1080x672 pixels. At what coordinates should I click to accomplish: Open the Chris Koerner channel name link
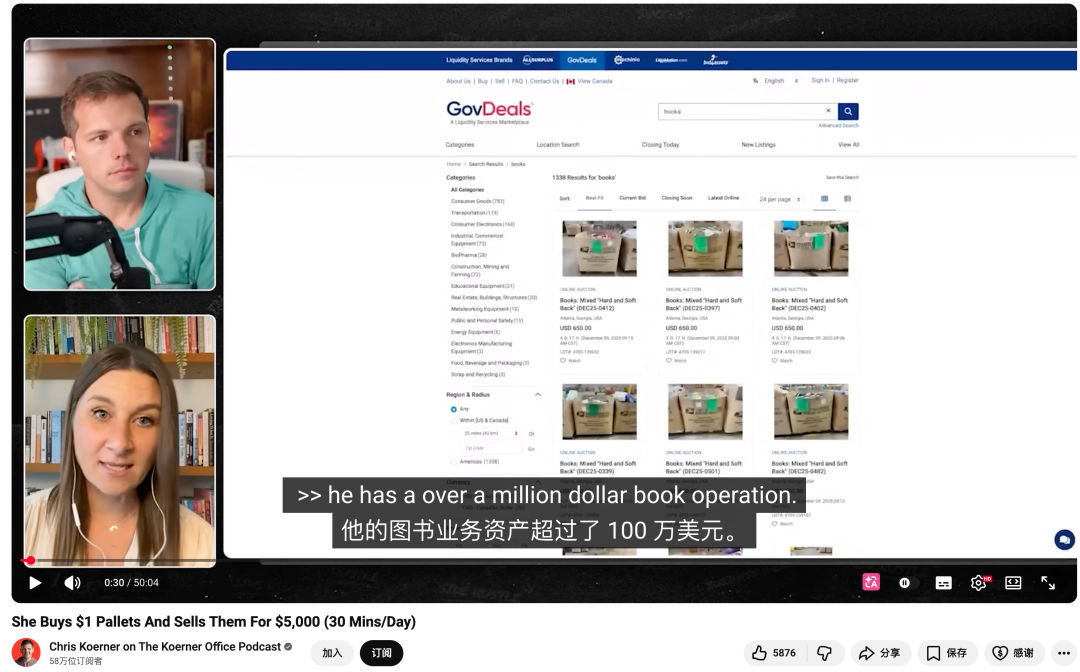point(165,647)
